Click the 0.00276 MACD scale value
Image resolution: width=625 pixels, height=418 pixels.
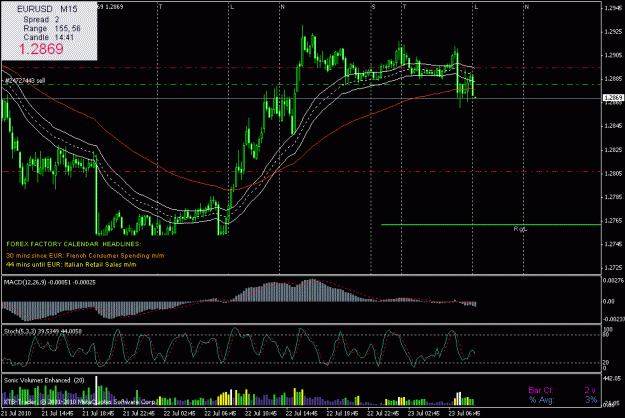point(613,281)
